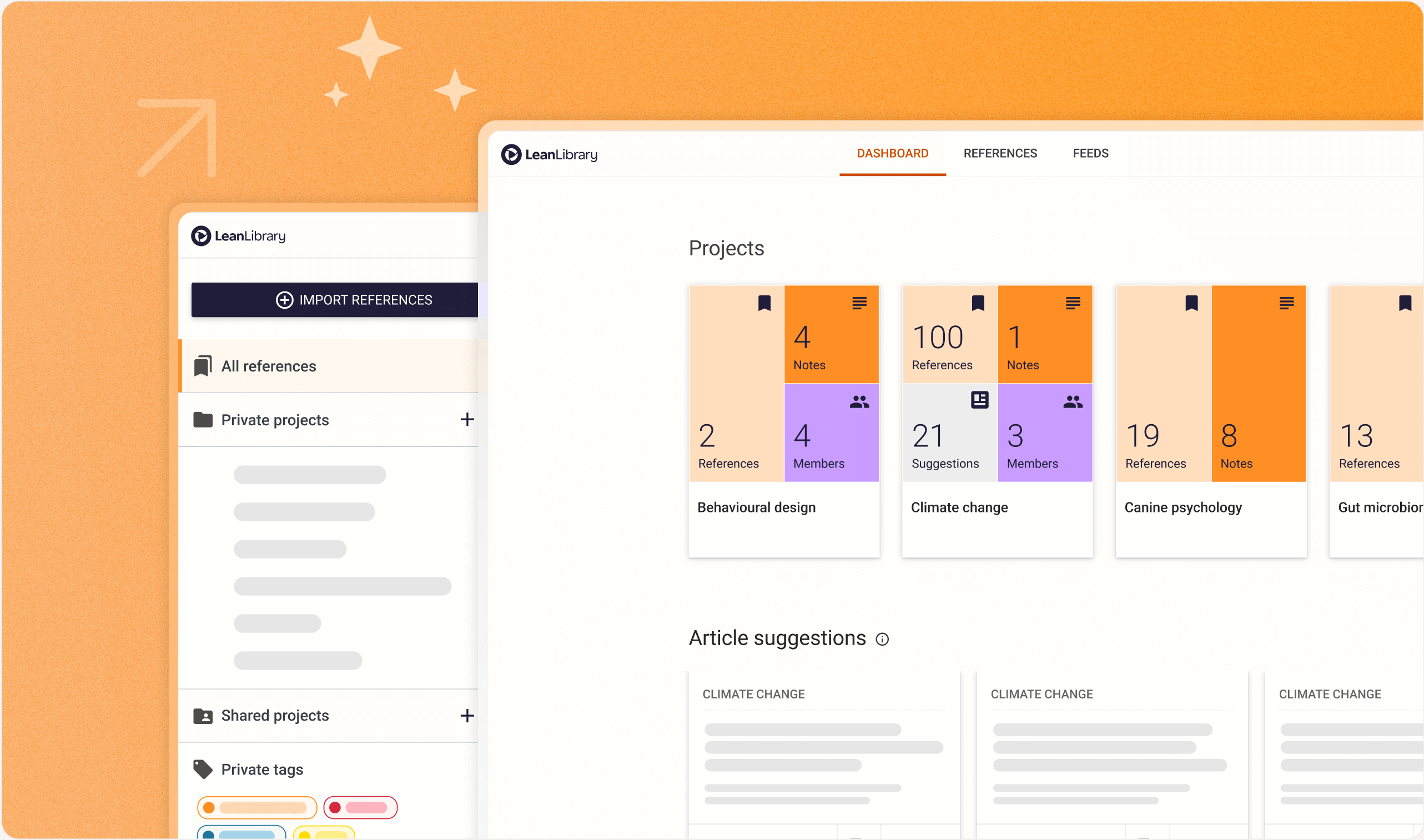Screen dimensions: 1424x840
Task: Switch to the References tab
Action: pyautogui.click(x=1000, y=153)
